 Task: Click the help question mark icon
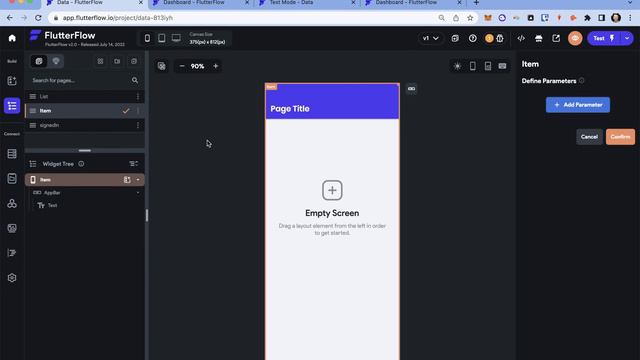click(472, 38)
